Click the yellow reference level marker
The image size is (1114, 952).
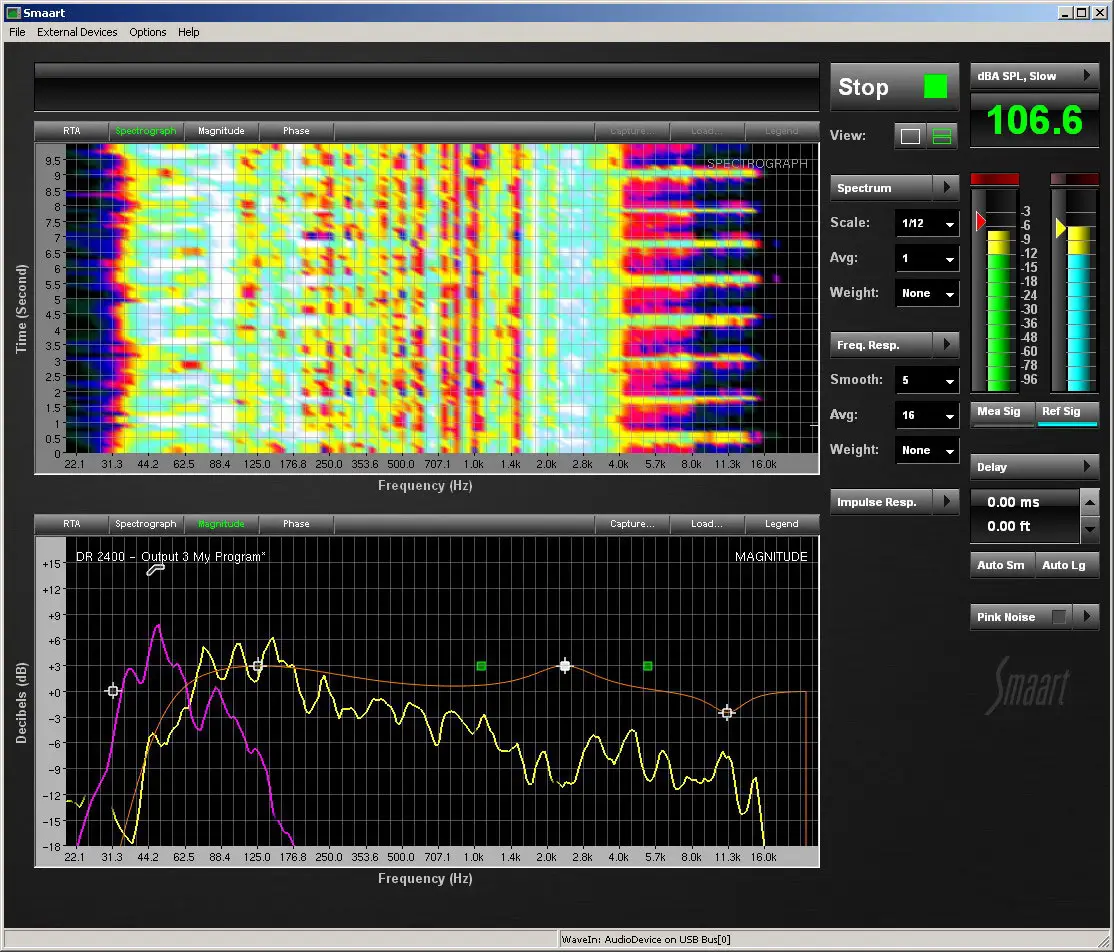1061,228
